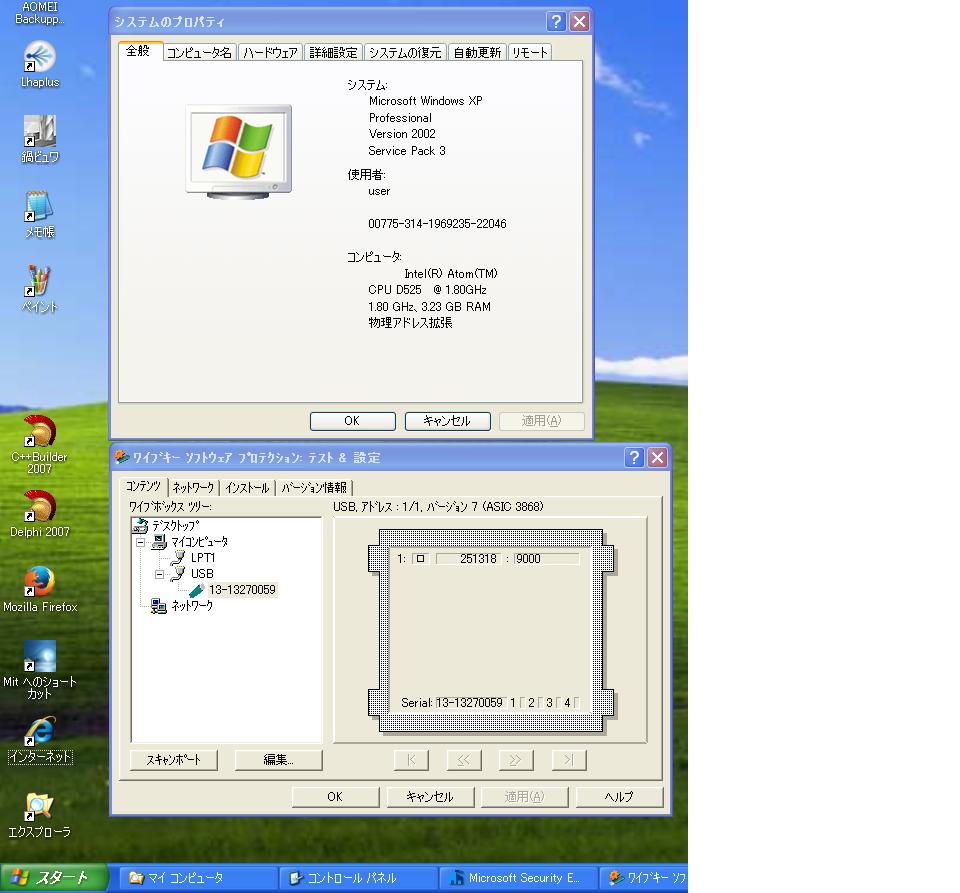Open the AOMEI Backupper desktop icon
This screenshot has height=893, width=960.
tap(40, 12)
